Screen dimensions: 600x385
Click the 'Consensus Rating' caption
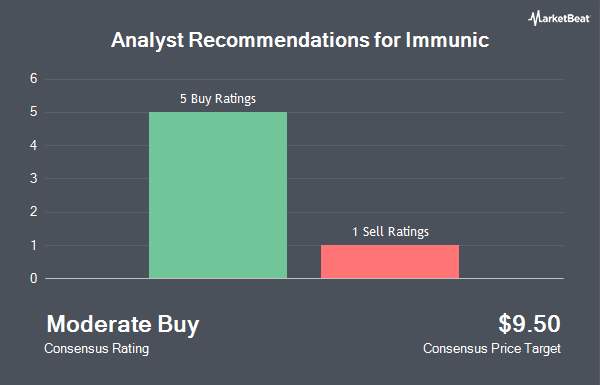point(96,349)
